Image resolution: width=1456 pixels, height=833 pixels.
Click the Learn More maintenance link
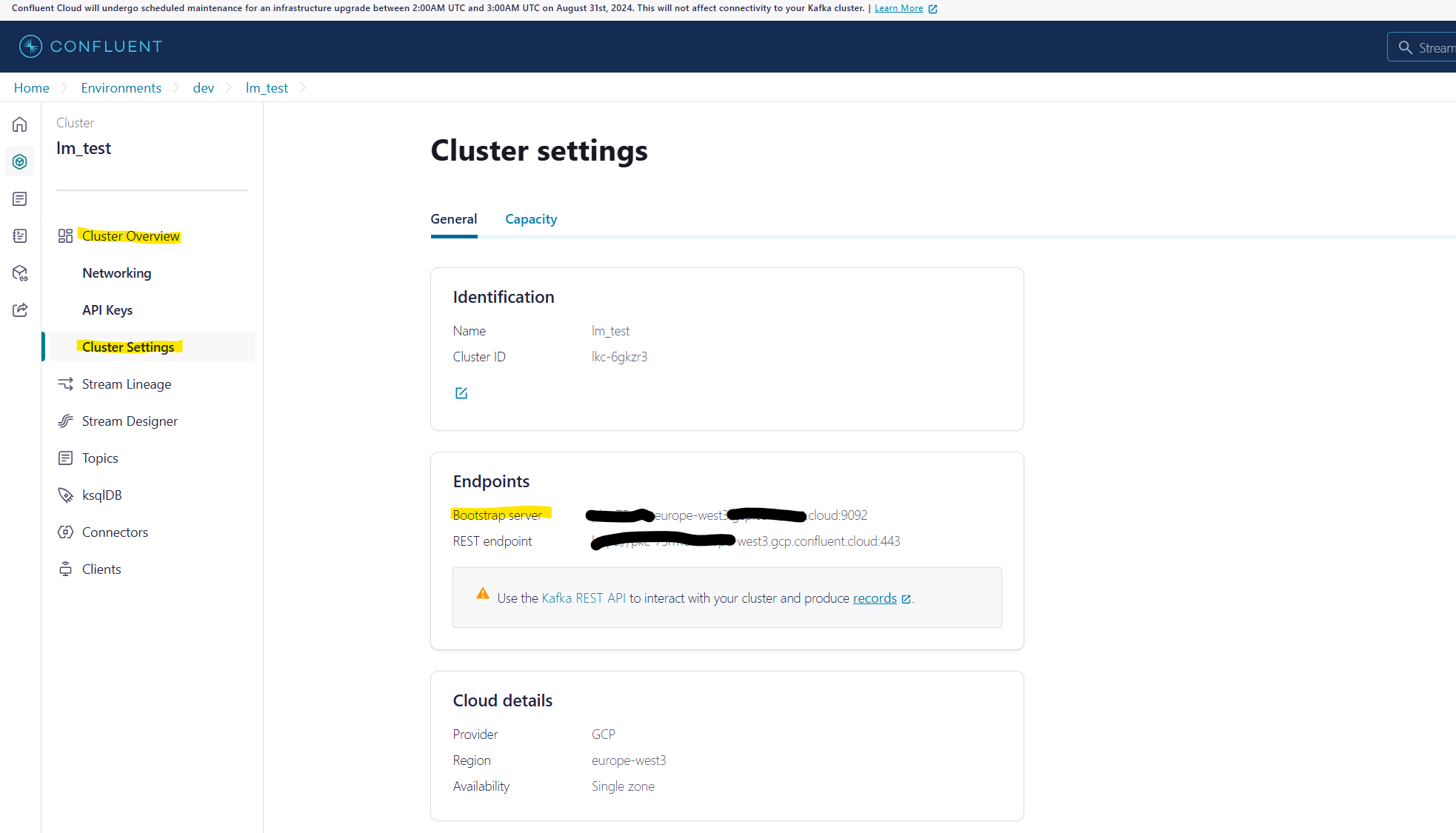click(x=898, y=8)
